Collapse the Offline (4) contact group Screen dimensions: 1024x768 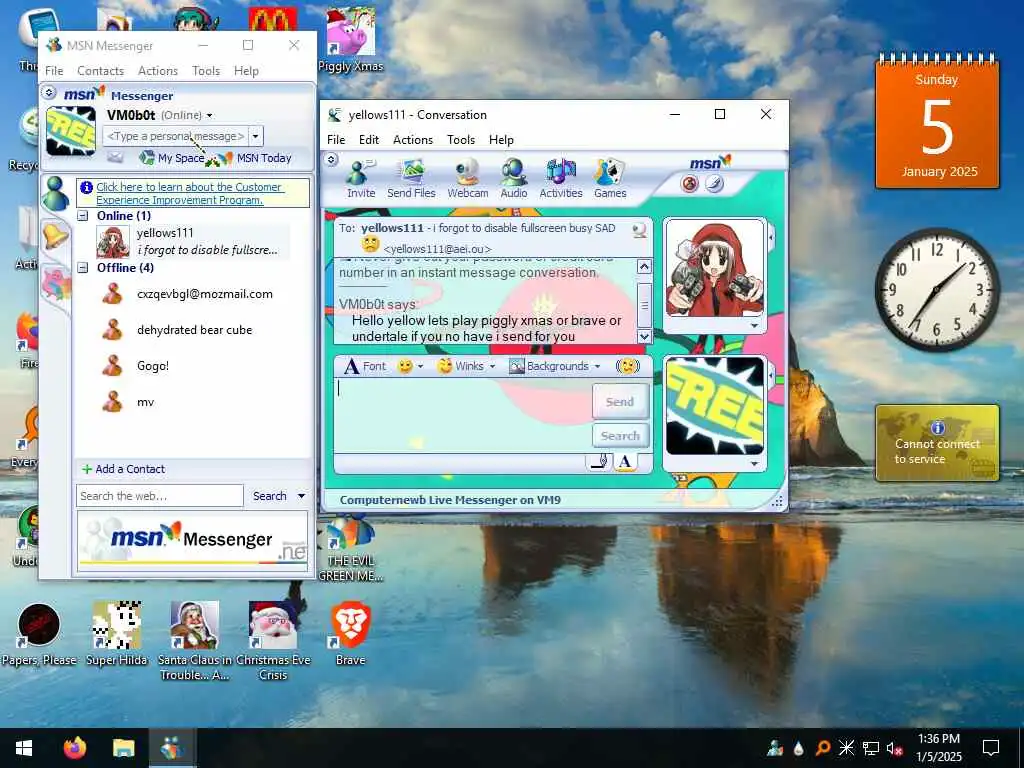tap(83, 267)
